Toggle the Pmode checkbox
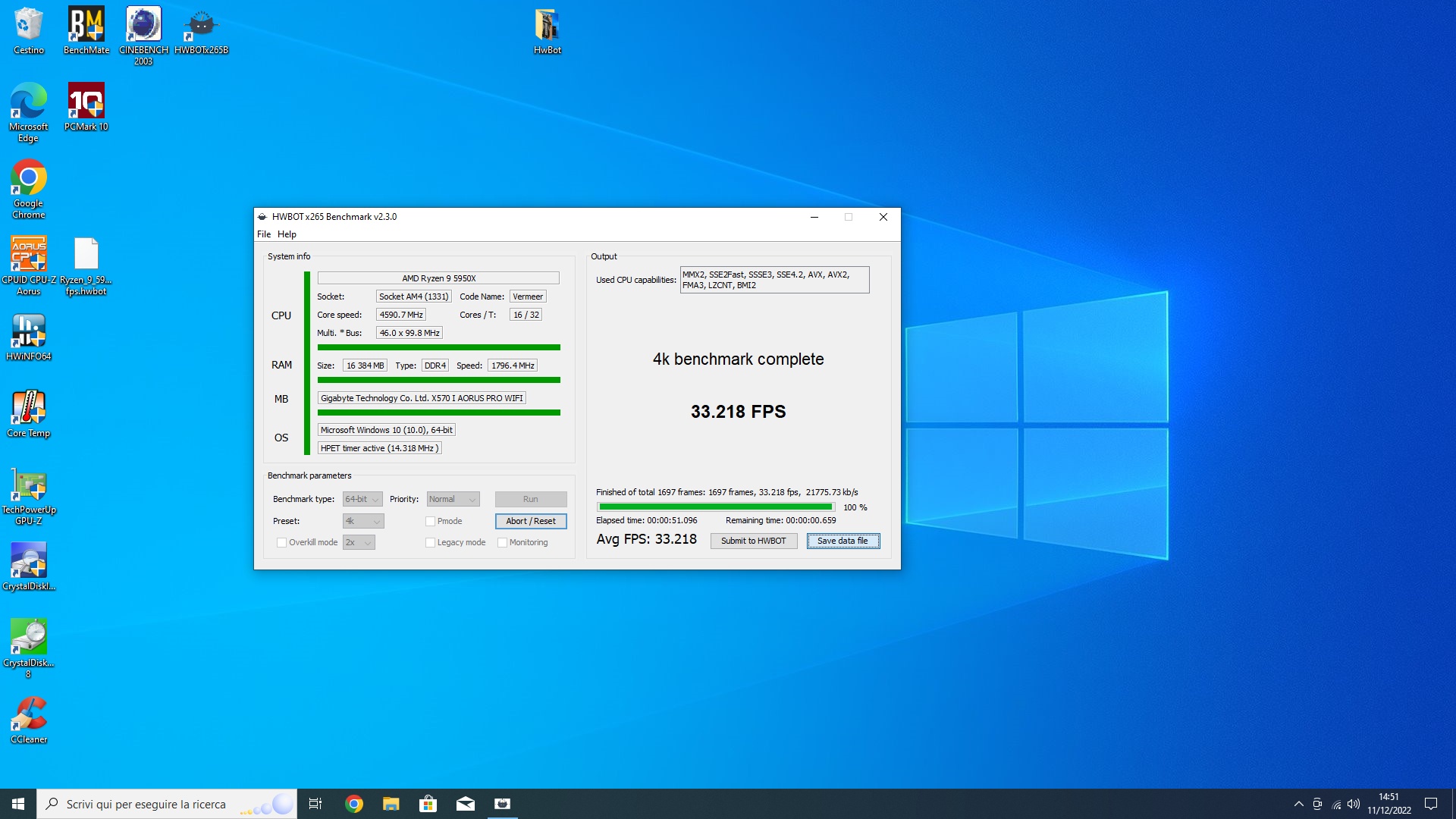1456x819 pixels. point(430,521)
